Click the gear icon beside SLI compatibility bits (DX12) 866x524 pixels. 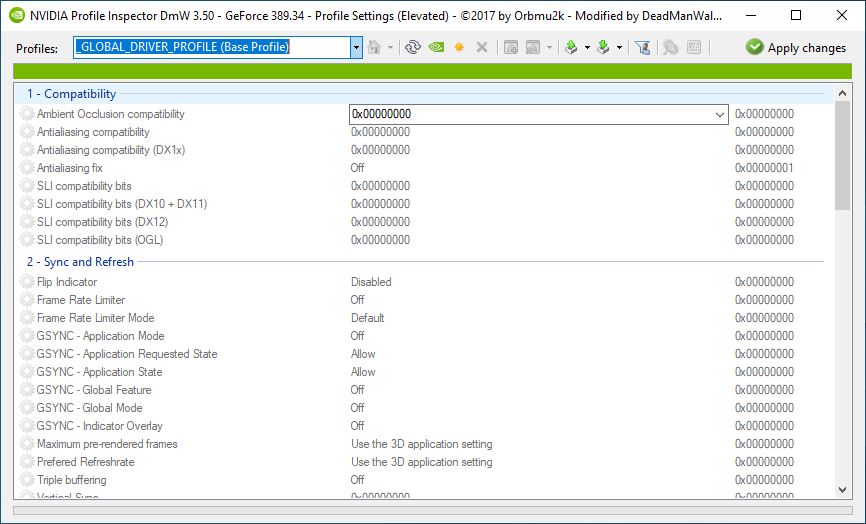pos(27,221)
